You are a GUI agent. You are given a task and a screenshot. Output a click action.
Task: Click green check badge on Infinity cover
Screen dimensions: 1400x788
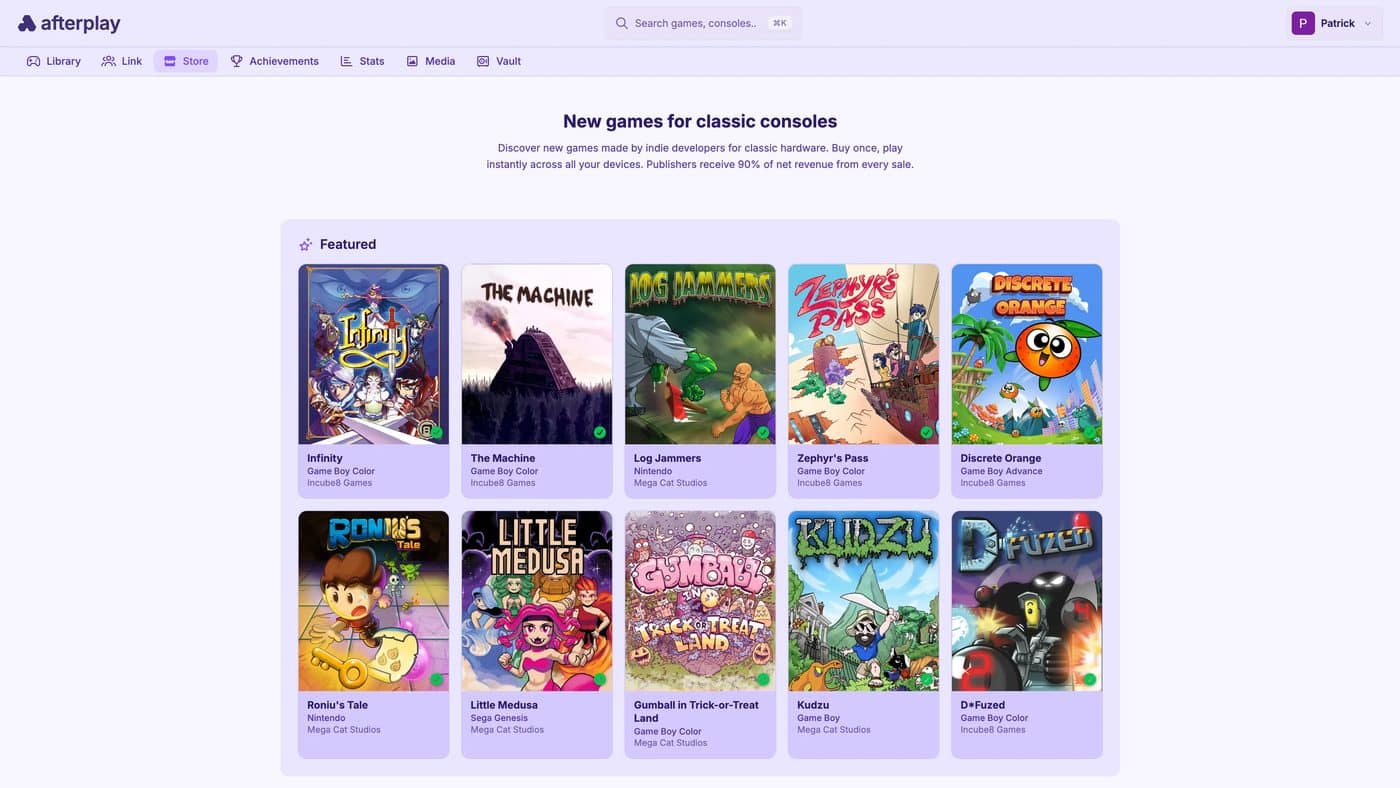[436, 432]
